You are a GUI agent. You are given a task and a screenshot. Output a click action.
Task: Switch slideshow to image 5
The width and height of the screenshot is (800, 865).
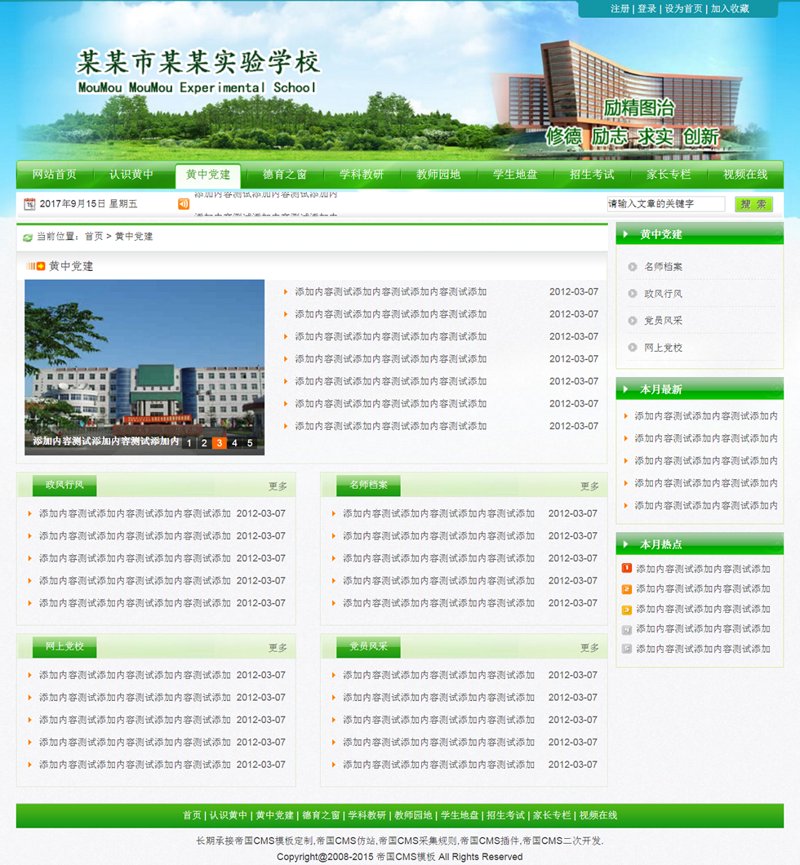coord(250,442)
